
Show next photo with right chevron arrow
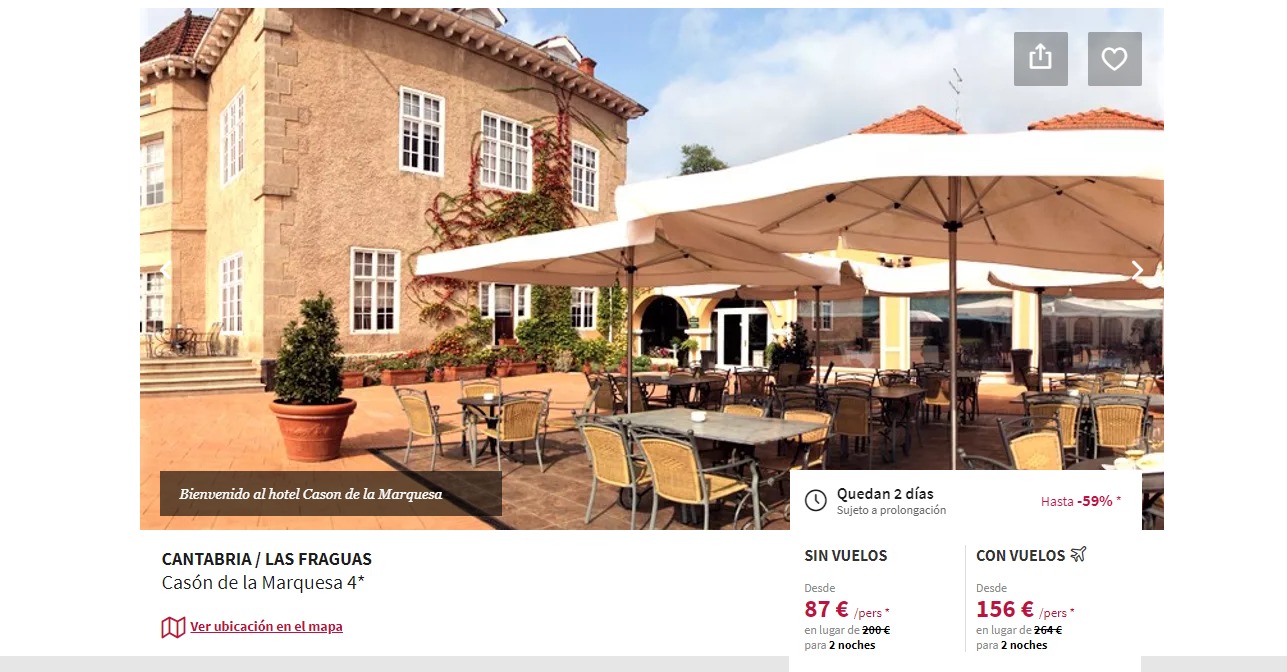click(1137, 270)
